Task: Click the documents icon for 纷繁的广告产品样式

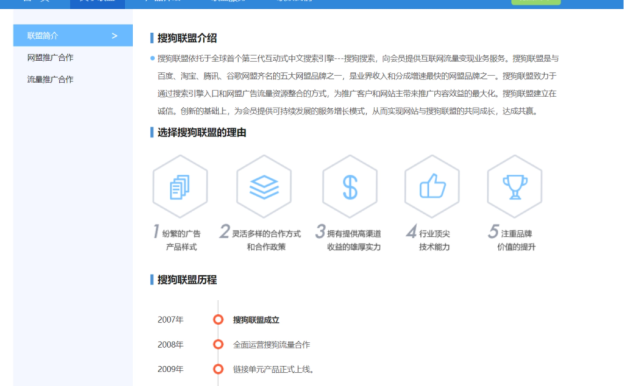Action: point(180,186)
